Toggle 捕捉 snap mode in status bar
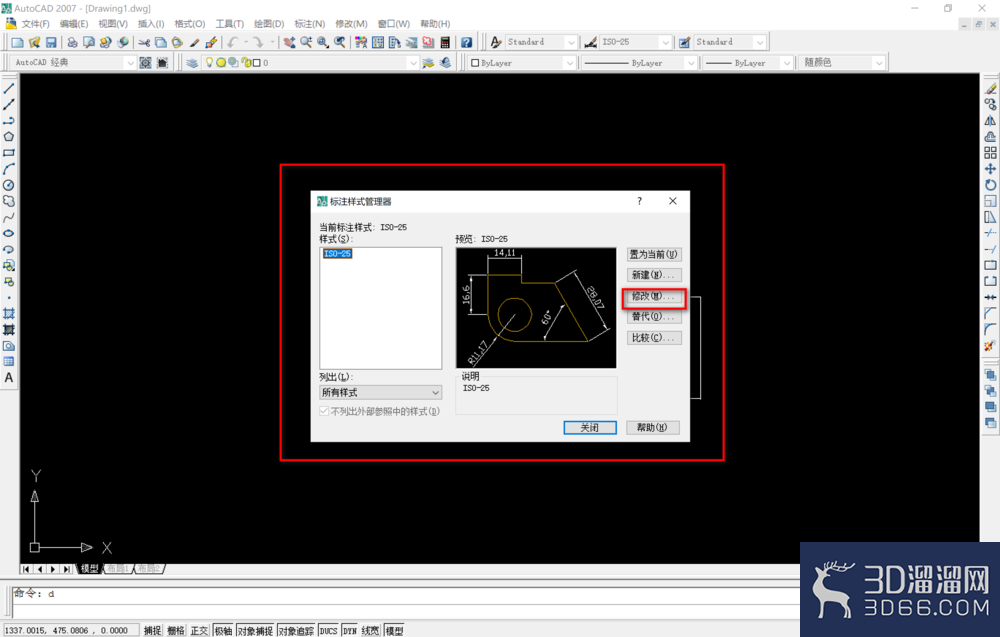 click(152, 631)
